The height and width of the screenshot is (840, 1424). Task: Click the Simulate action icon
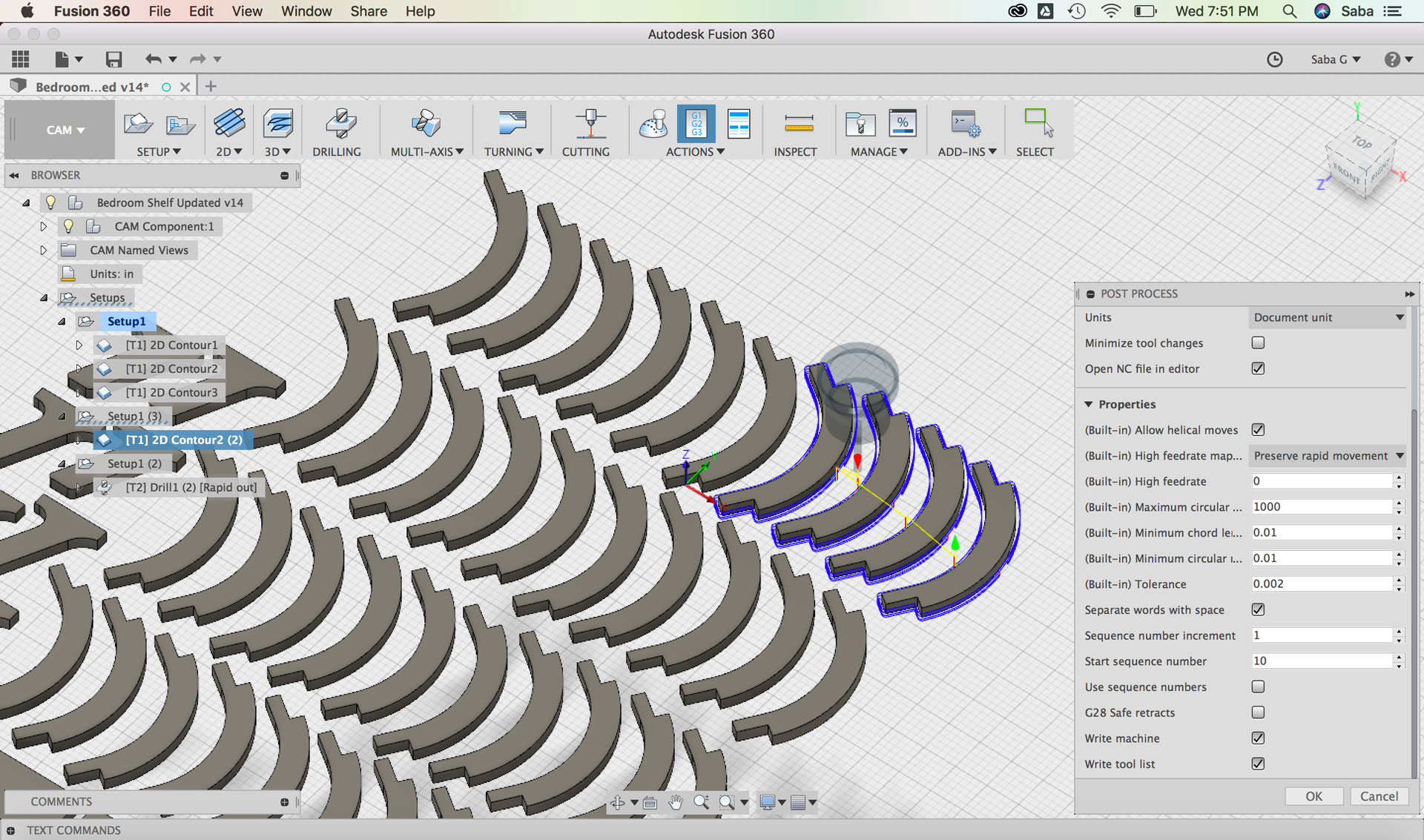pos(653,123)
